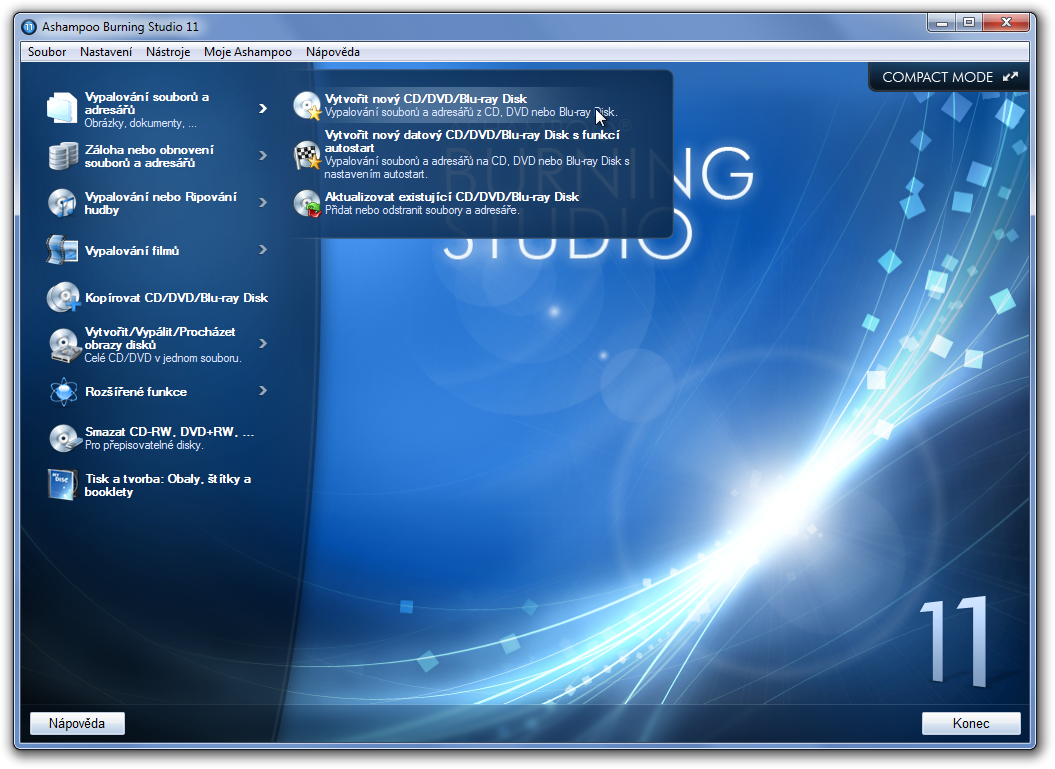Click the Konec button
This screenshot has height=769, width=1055.
coord(971,723)
